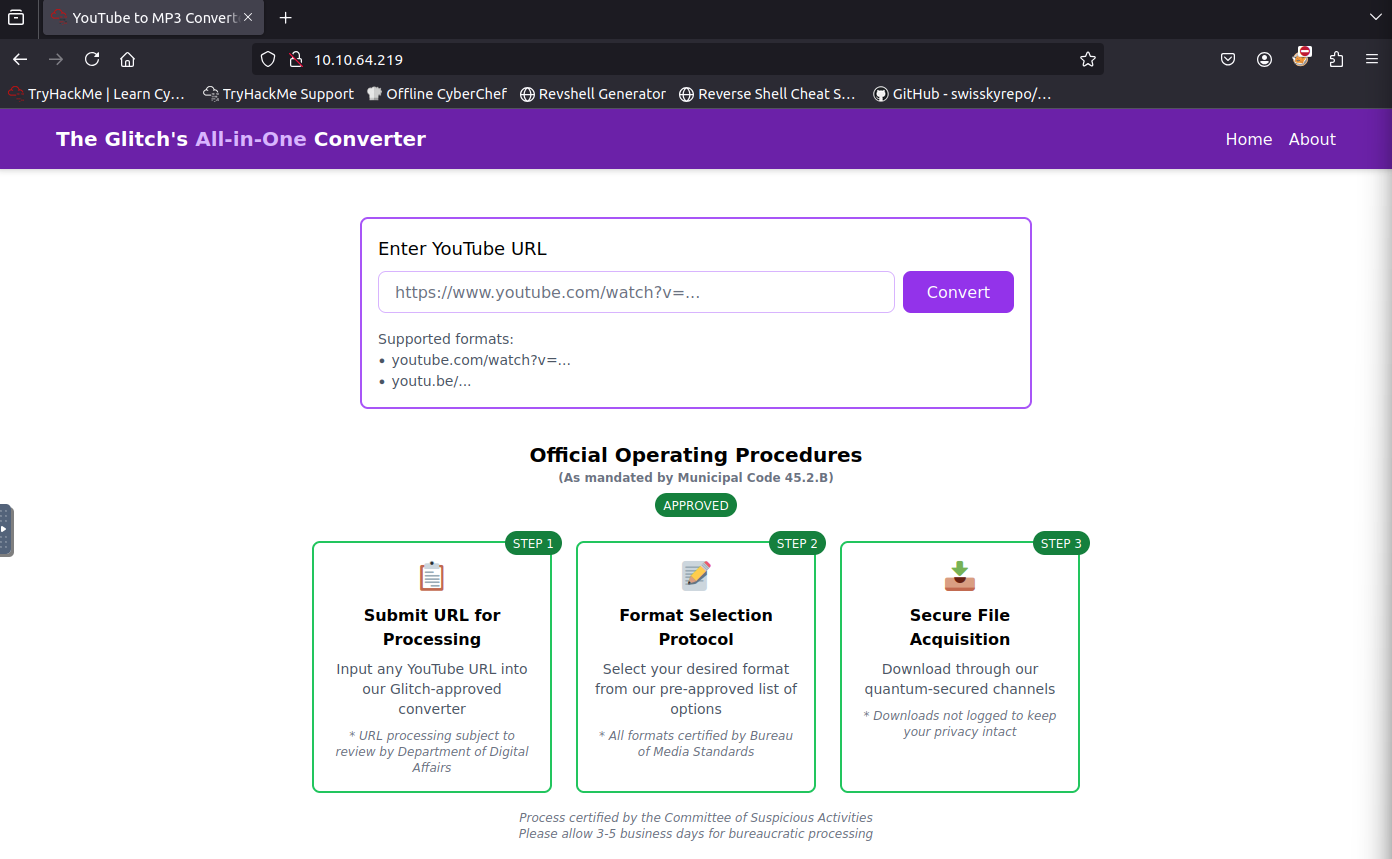Click the About navigation link
Viewport: 1392px width, 859px height.
pos(1312,139)
